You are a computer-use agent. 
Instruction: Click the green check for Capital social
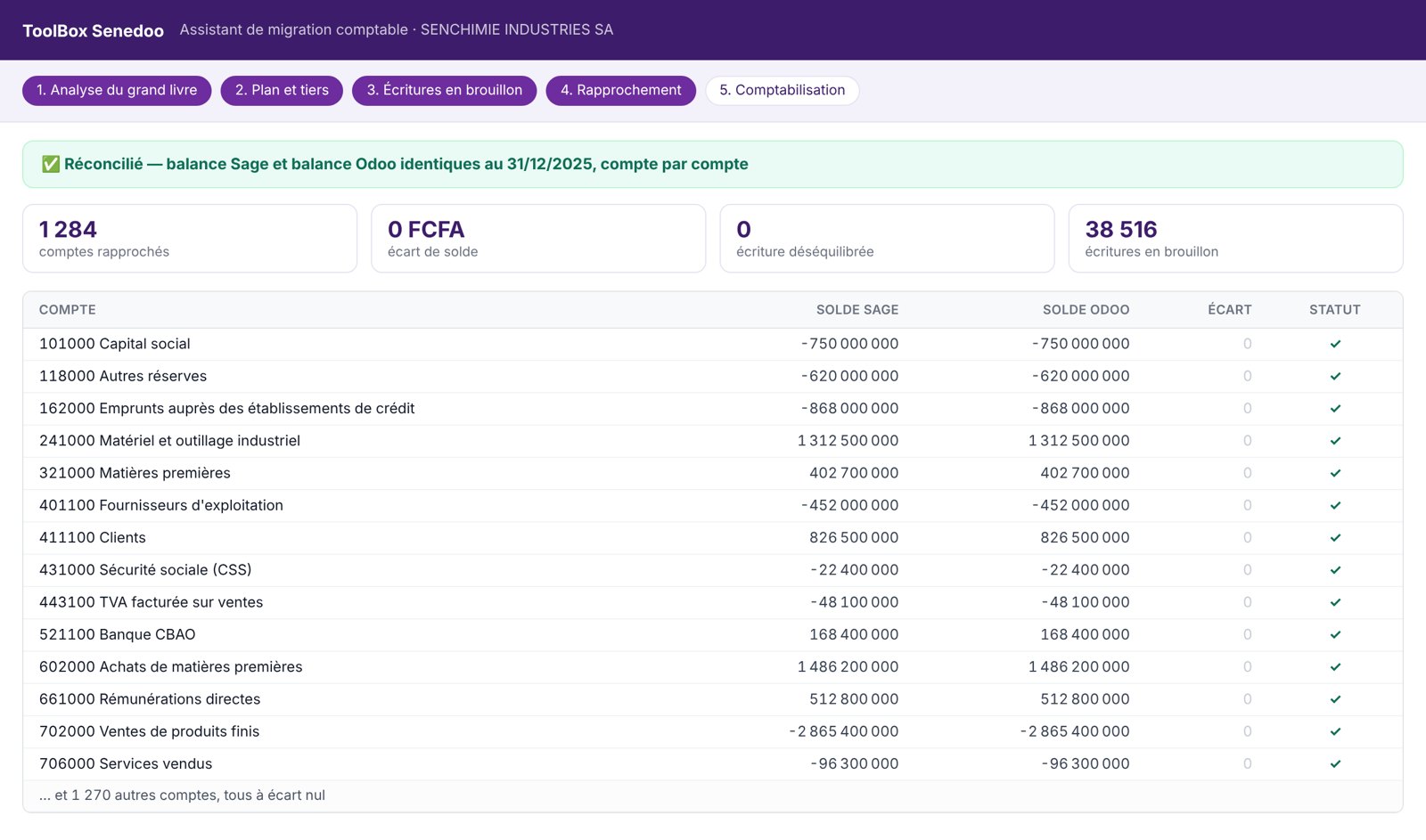coord(1335,344)
